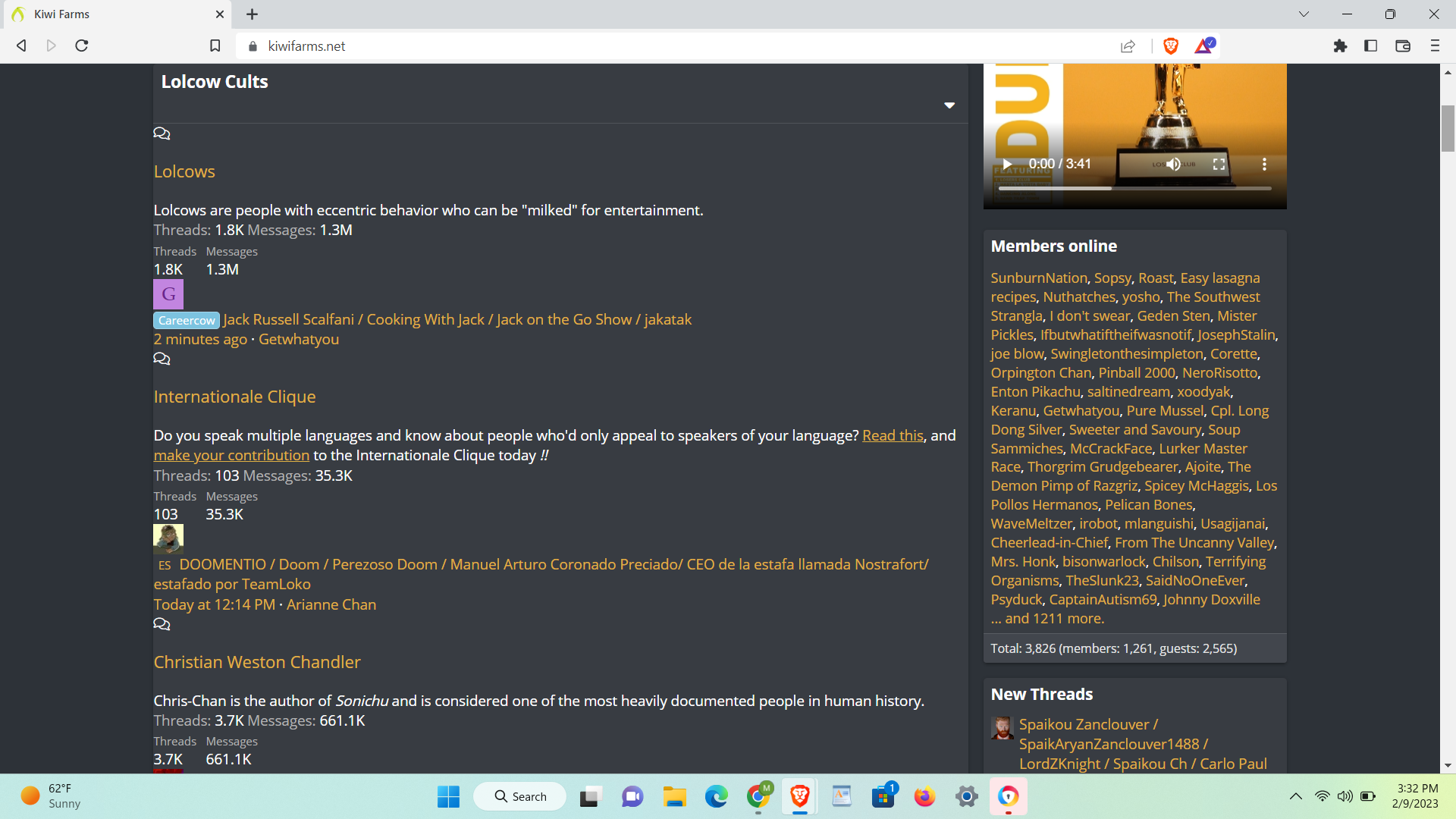1456x819 pixels.
Task: Click the browser forward arrow
Action: pos(52,45)
